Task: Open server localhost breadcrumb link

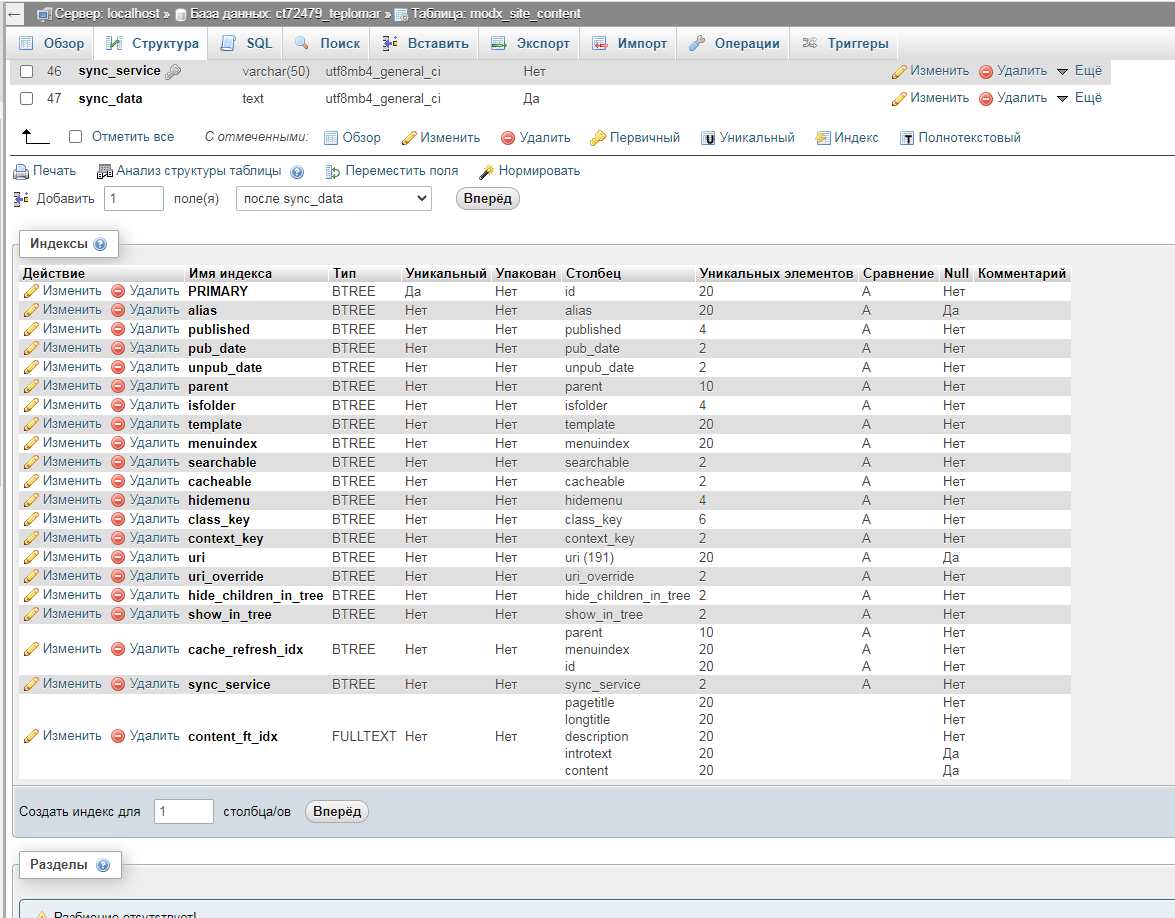Action: click(107, 13)
